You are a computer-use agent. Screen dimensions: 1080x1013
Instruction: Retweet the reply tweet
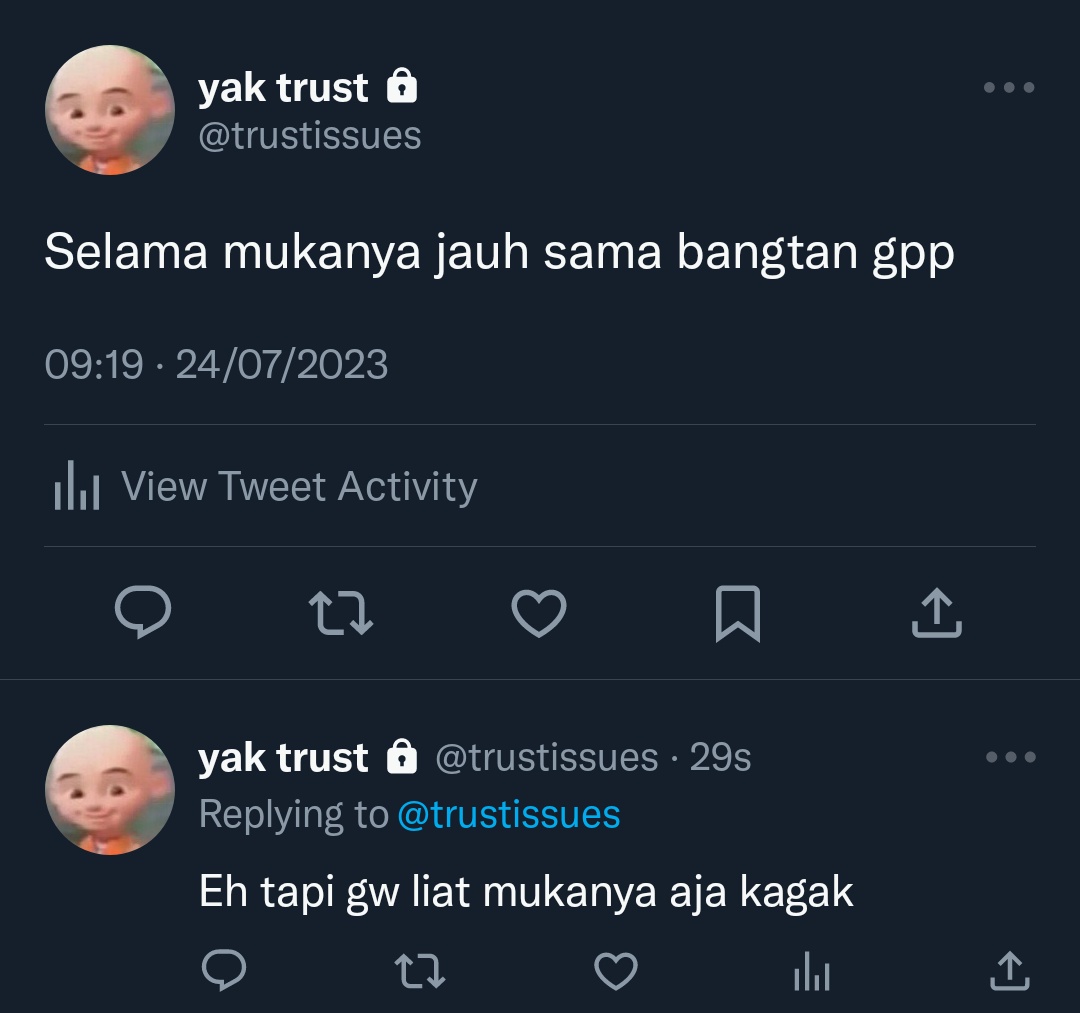click(420, 970)
